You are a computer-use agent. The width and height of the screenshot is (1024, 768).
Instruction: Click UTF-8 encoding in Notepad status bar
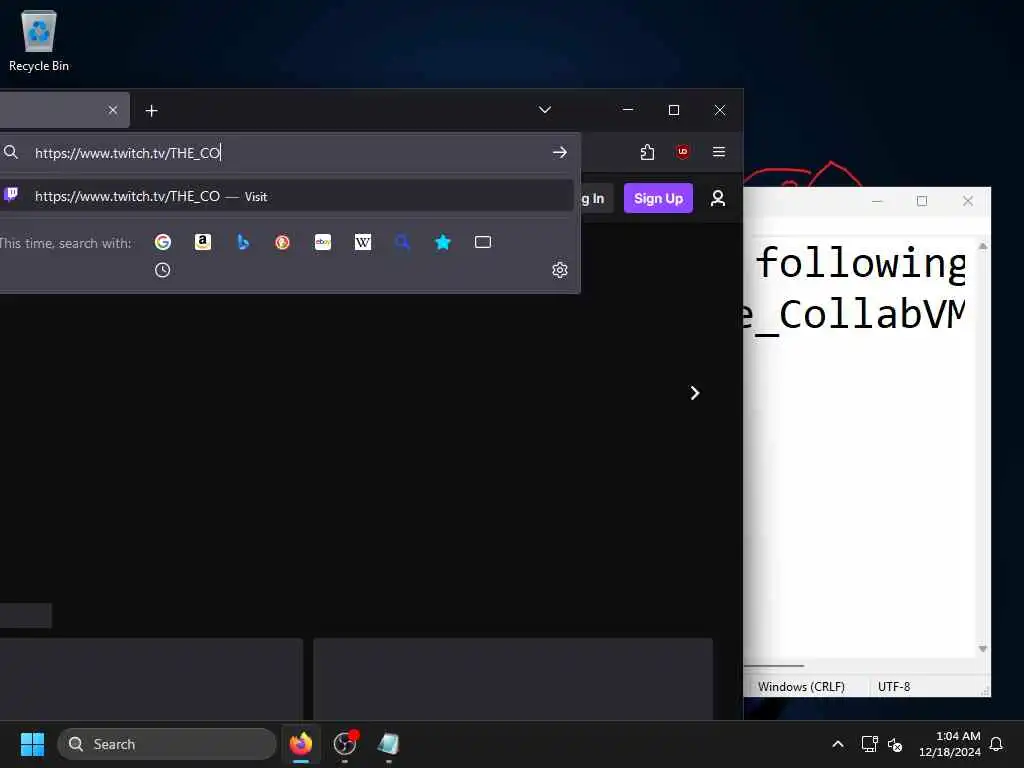[893, 687]
